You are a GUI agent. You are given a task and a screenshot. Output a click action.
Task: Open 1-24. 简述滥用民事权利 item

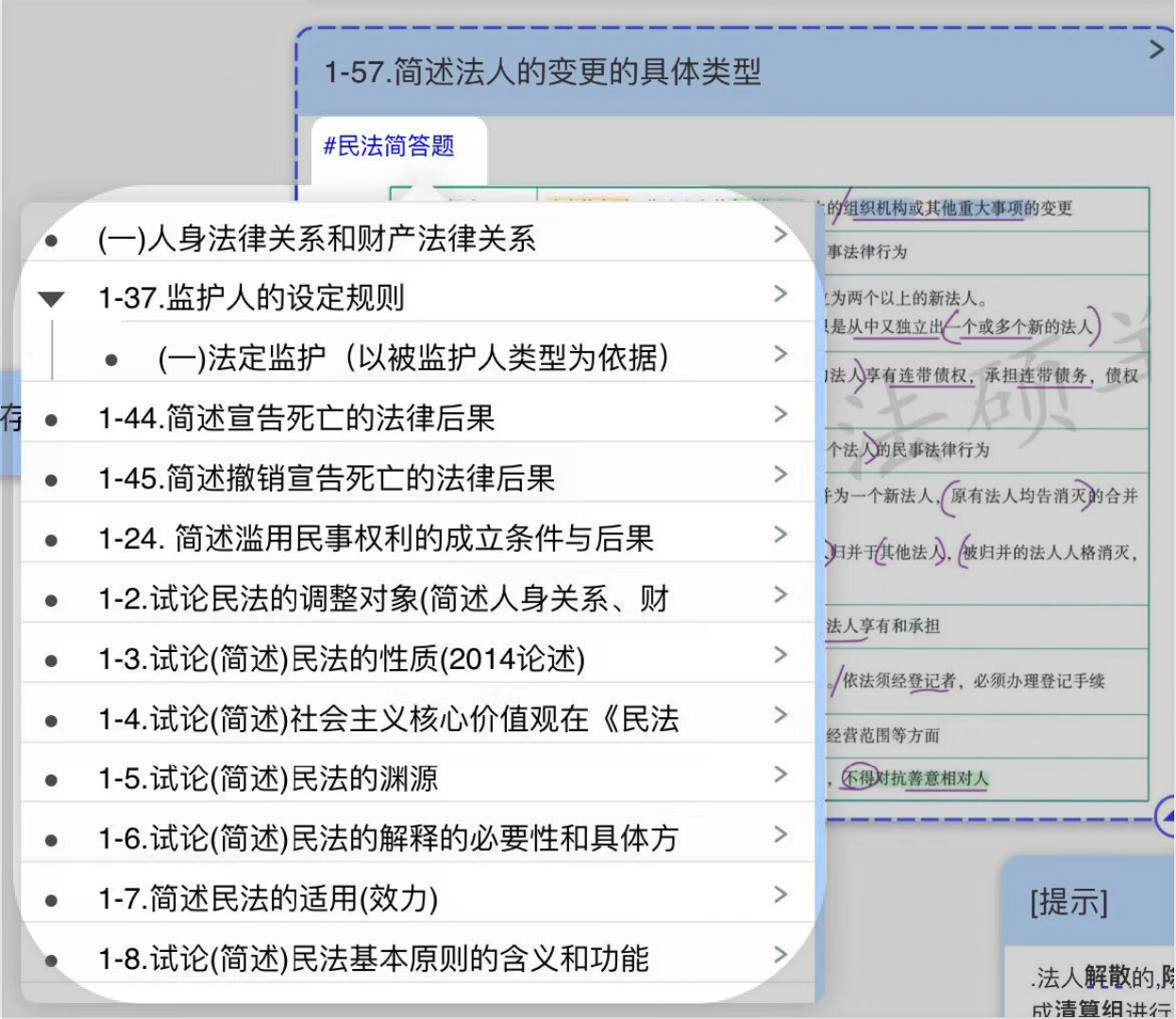(376, 539)
